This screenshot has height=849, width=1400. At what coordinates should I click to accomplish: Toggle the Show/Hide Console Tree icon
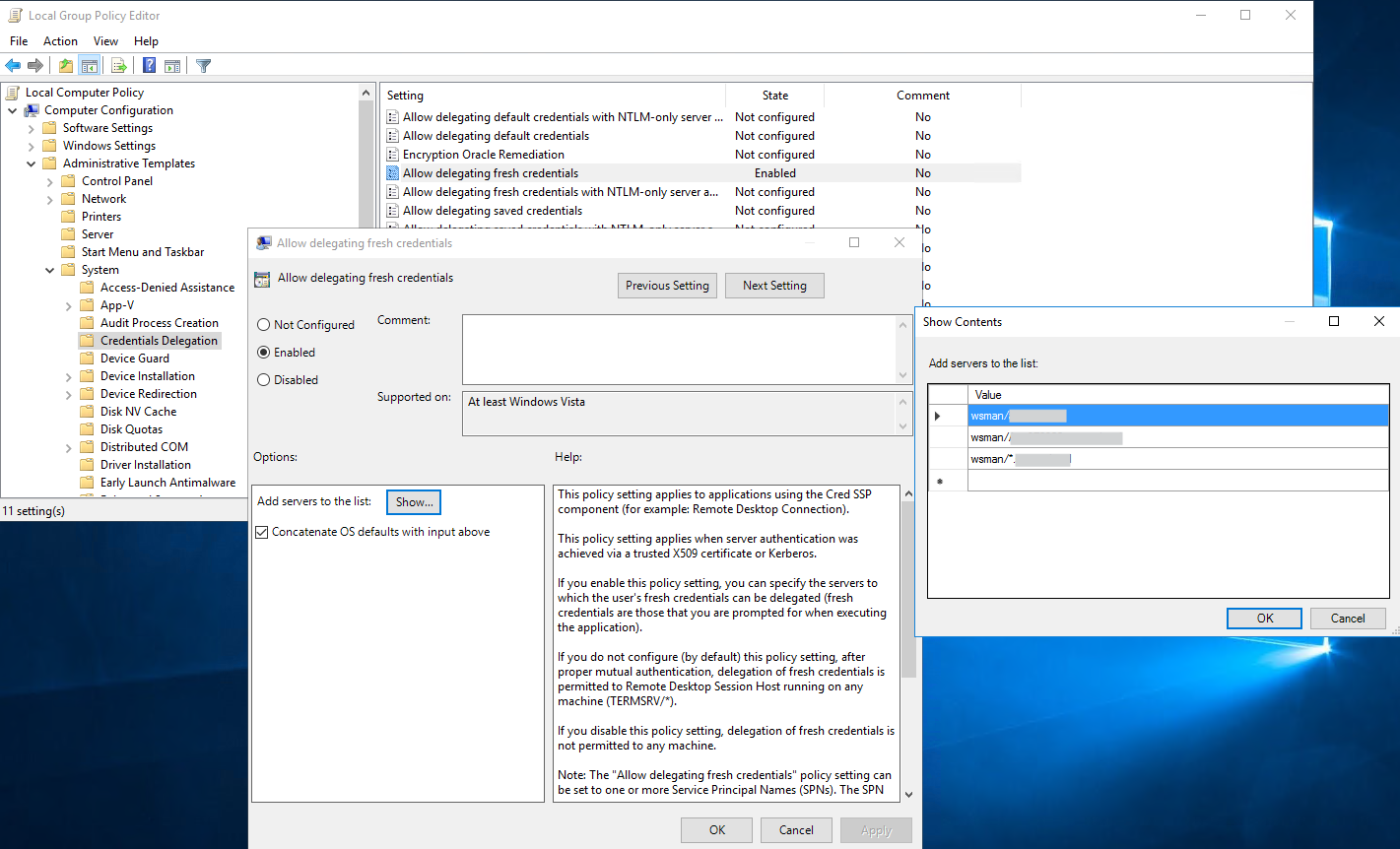point(89,66)
